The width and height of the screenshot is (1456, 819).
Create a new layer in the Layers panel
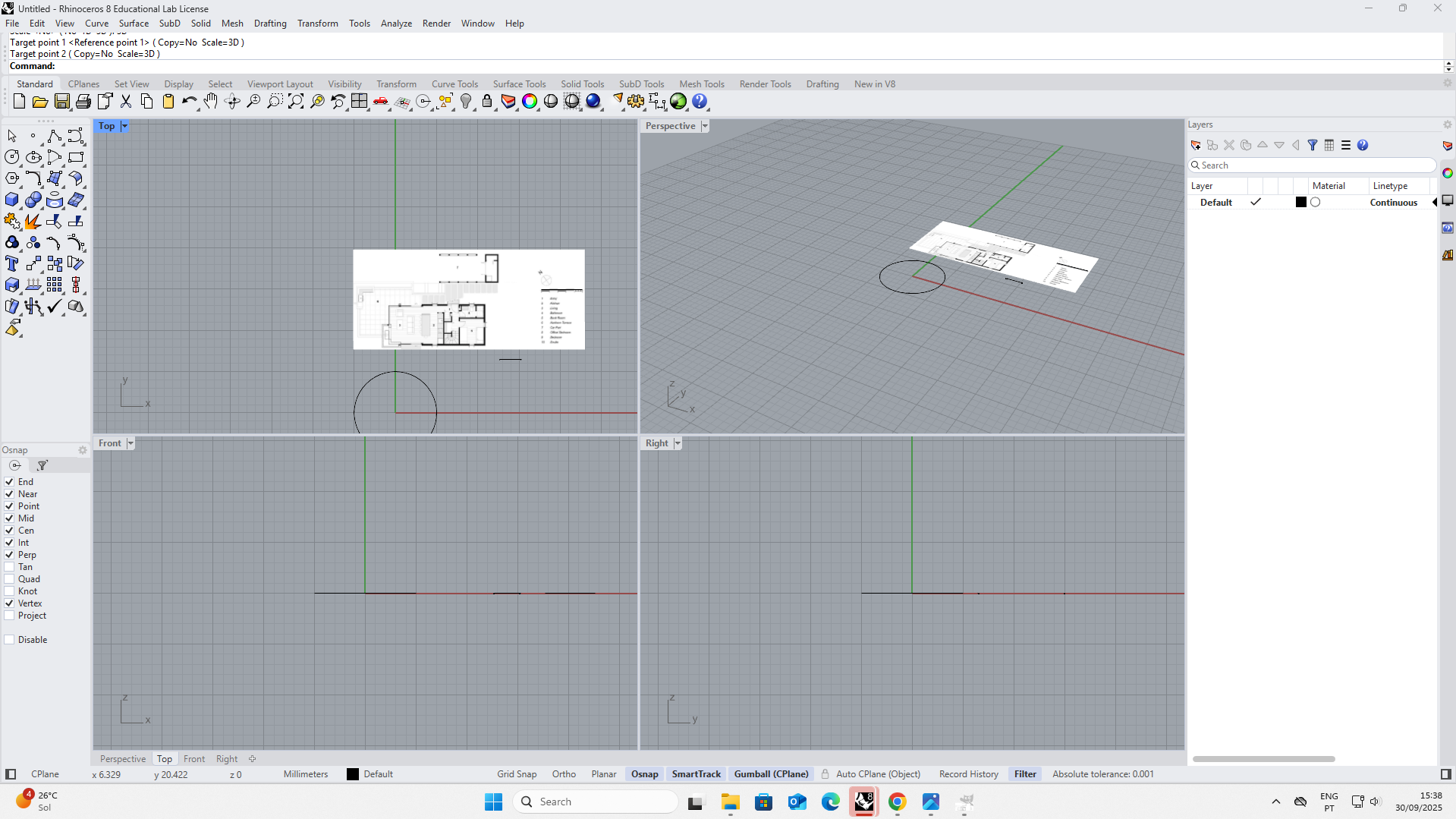point(1196,145)
